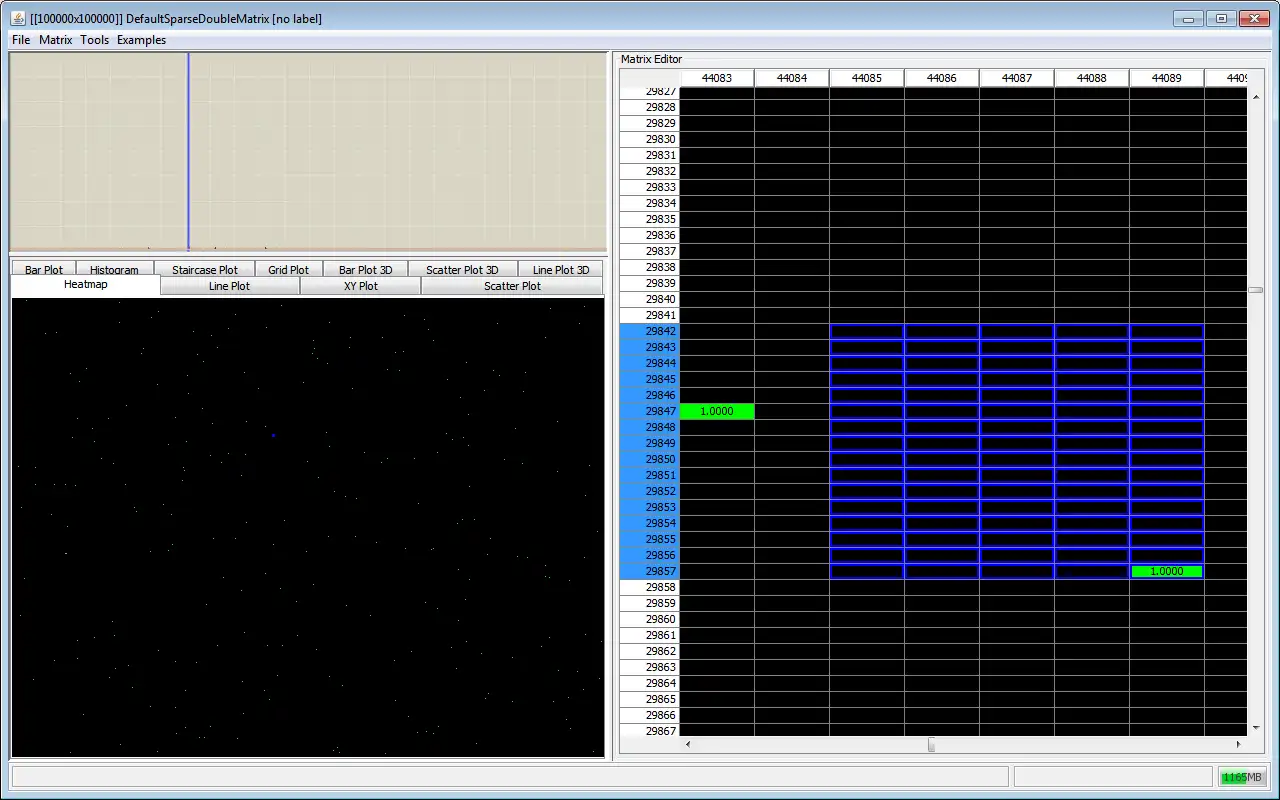Click the Java icon in title bar
The width and height of the screenshot is (1280, 800).
(18, 18)
